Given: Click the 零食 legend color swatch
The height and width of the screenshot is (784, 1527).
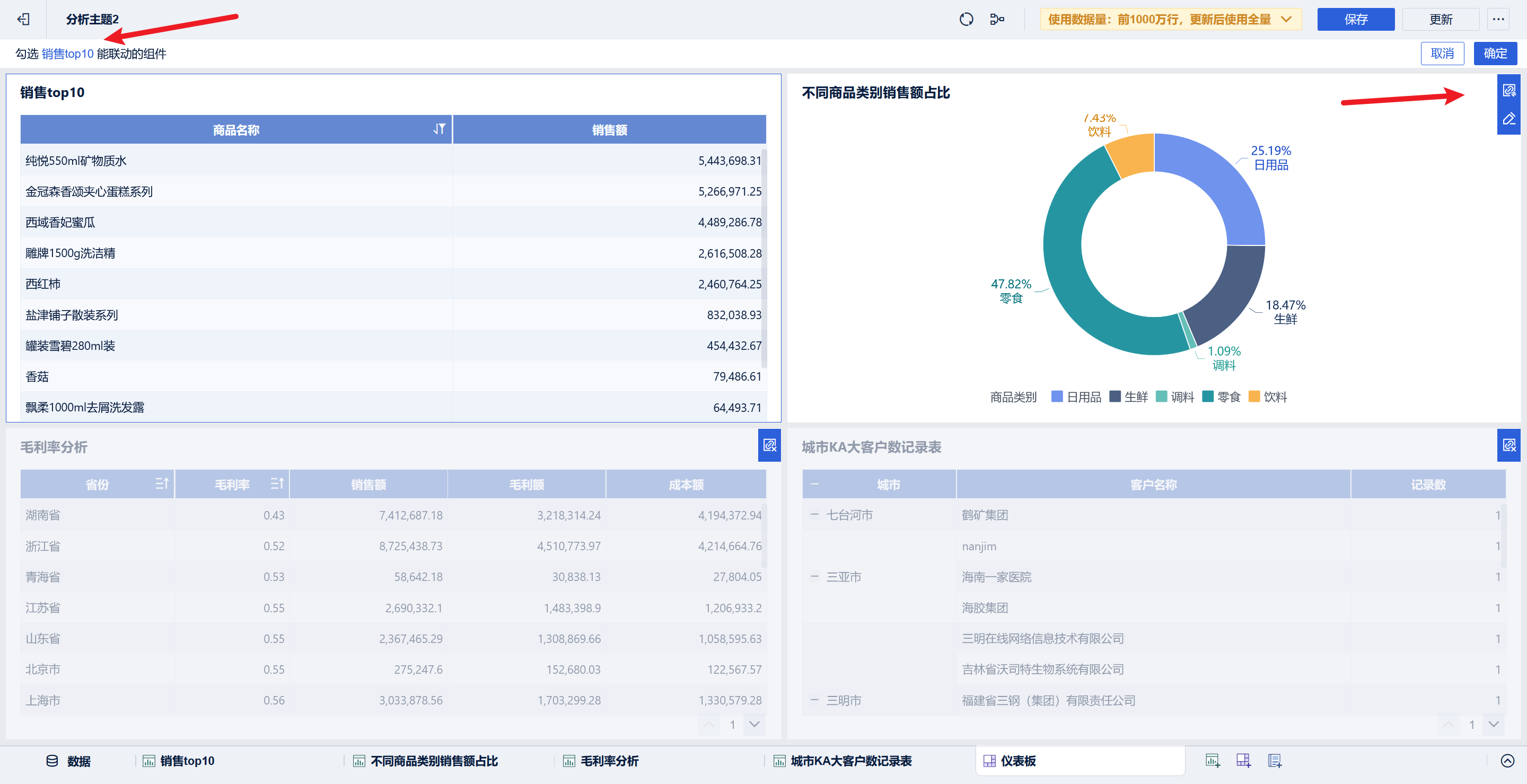Looking at the screenshot, I should [1207, 397].
